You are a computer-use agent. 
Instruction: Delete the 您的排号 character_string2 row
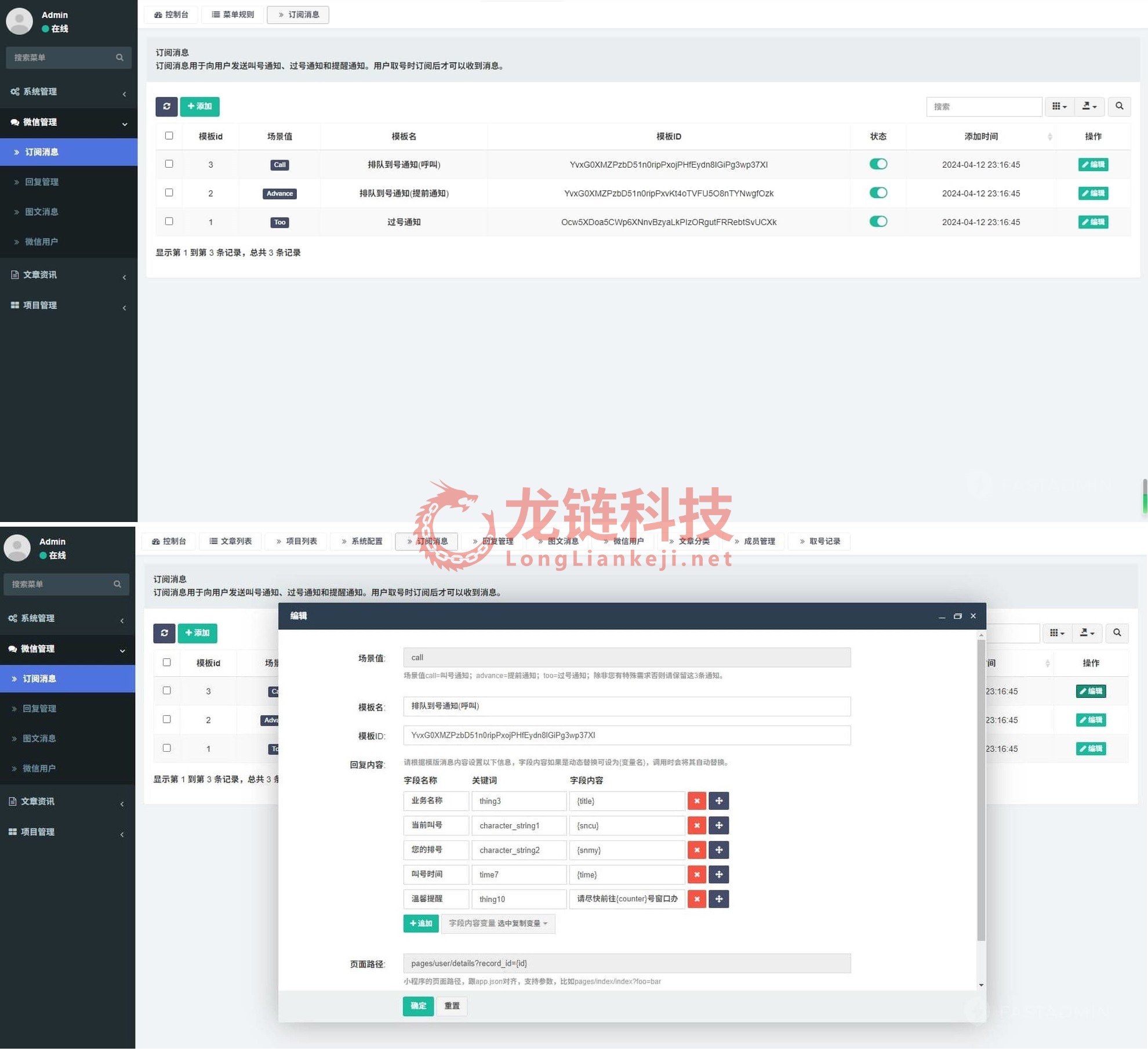pyautogui.click(x=696, y=850)
